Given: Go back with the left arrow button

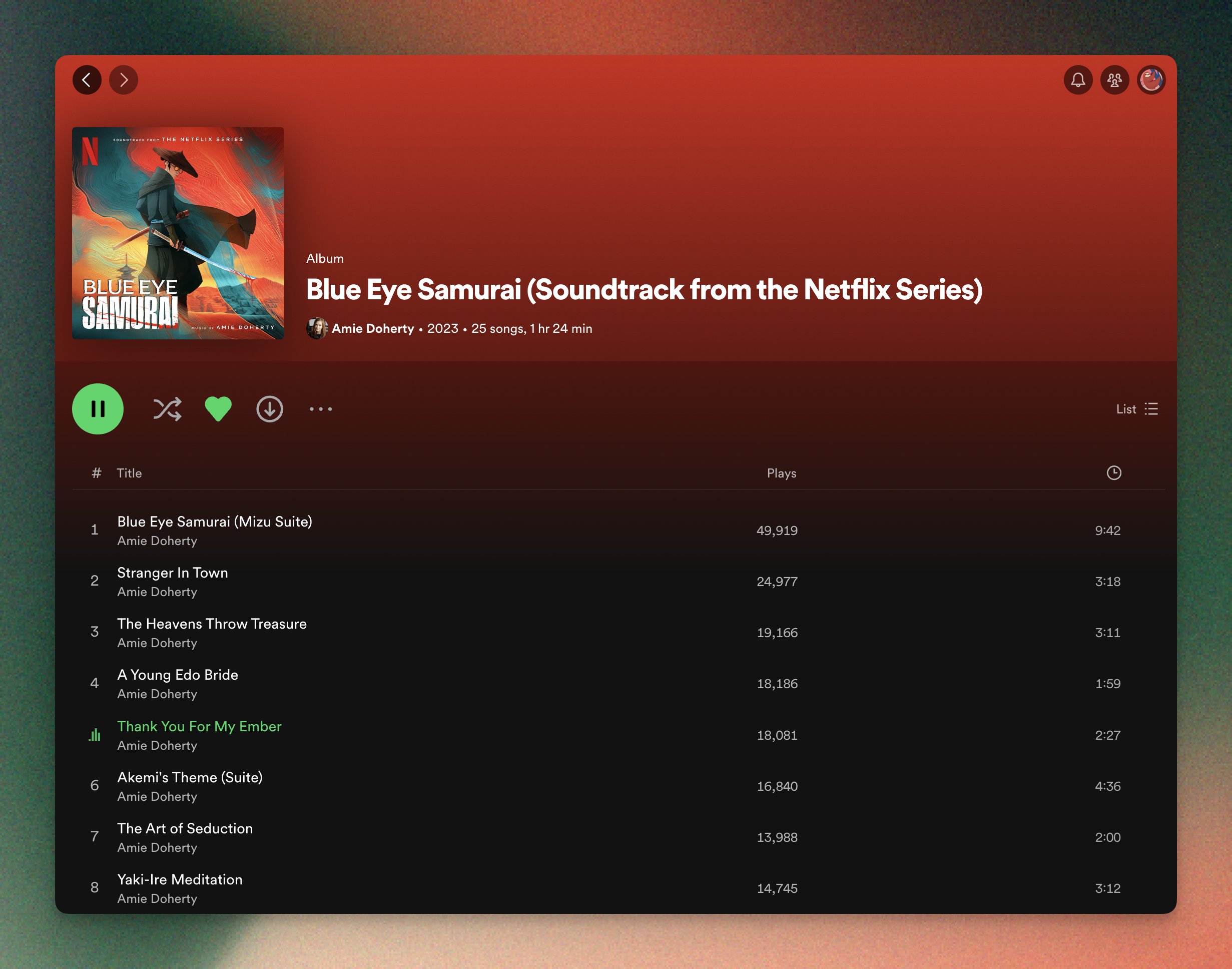Looking at the screenshot, I should point(87,80).
